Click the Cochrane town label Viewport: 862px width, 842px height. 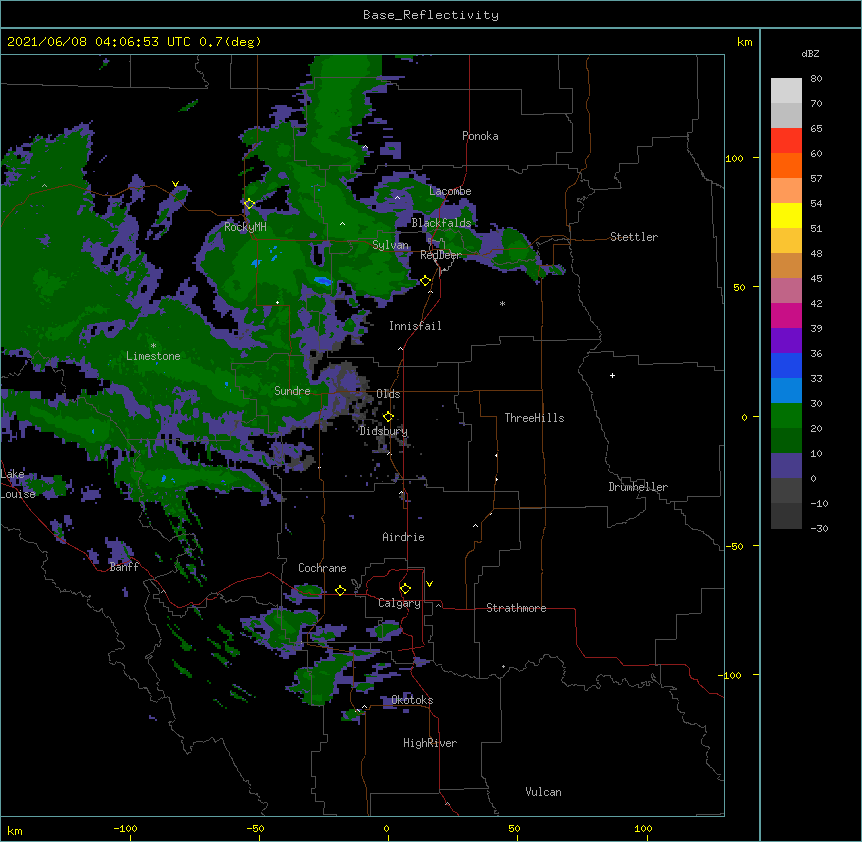coord(322,568)
